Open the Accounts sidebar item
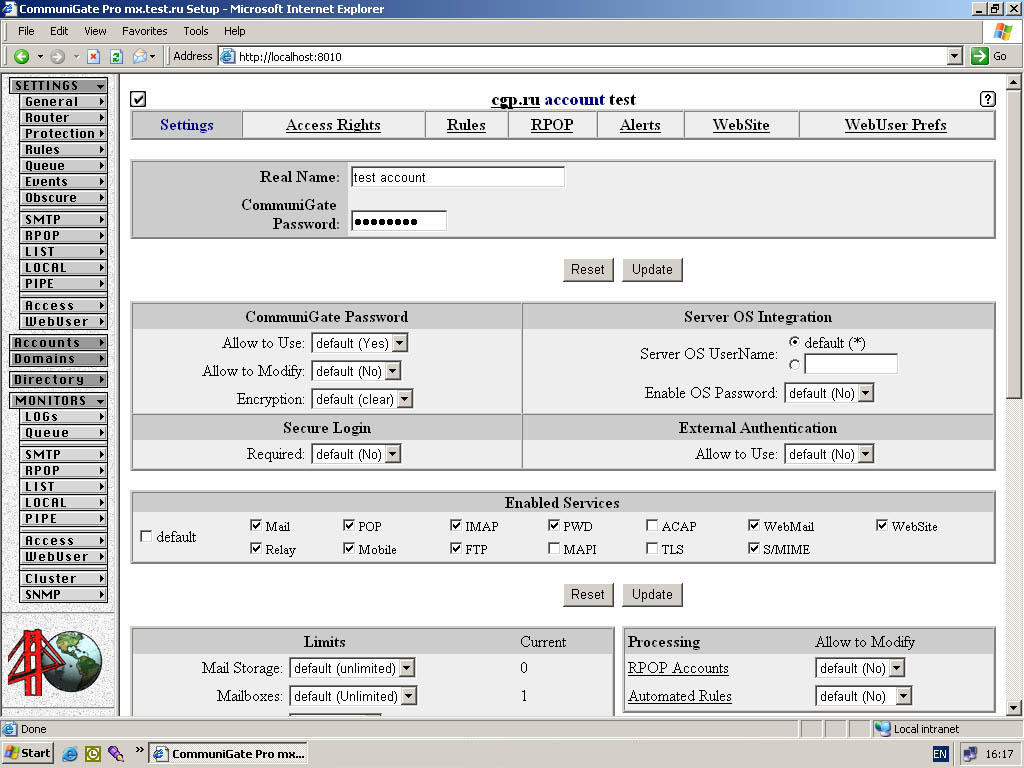1024x768 pixels. pos(59,342)
